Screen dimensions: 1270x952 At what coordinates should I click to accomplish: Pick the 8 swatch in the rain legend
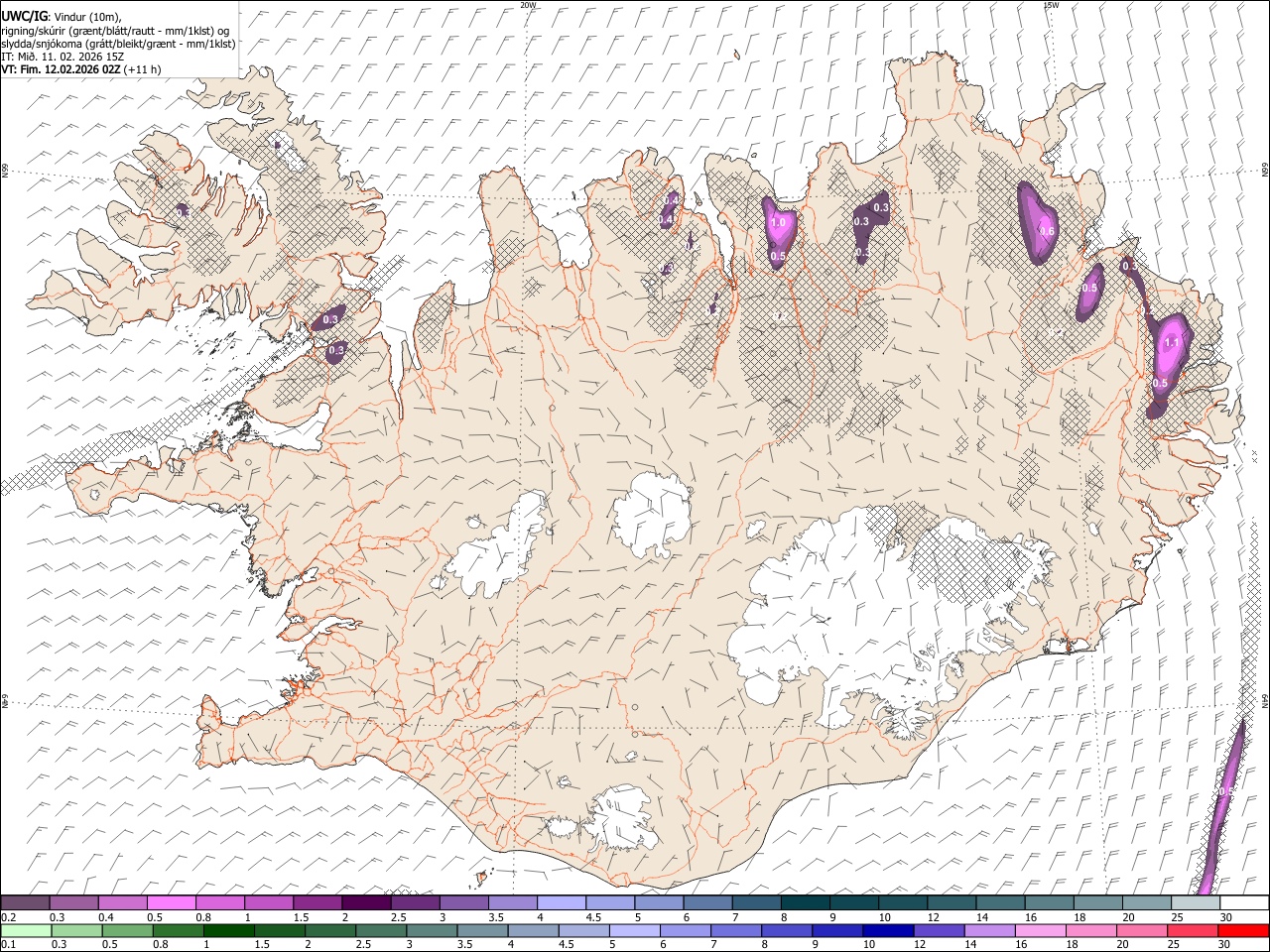click(788, 931)
